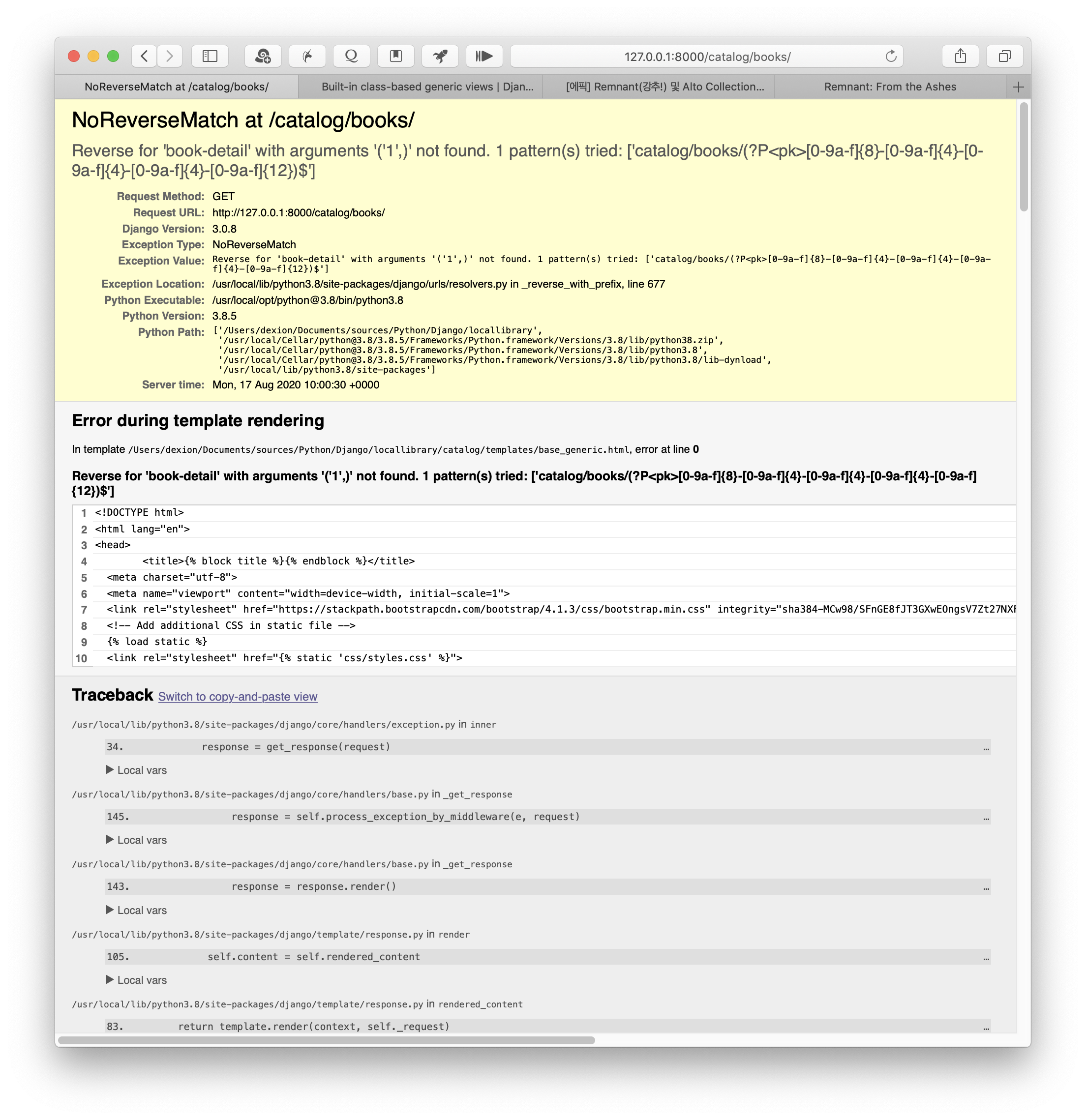This screenshot has height=1120, width=1086.
Task: Switch to Remnant: From the Ashes tab
Action: [x=889, y=87]
